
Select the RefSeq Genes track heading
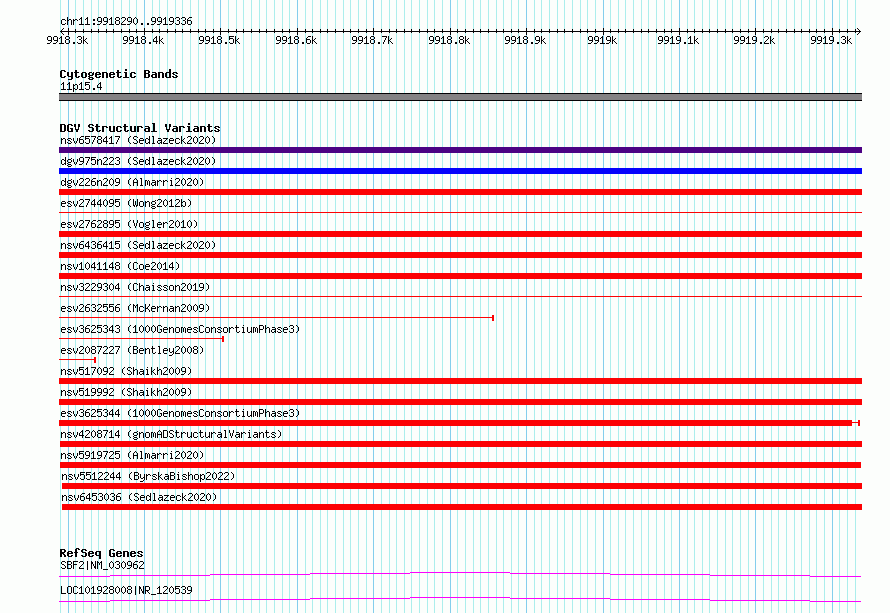tap(101, 553)
